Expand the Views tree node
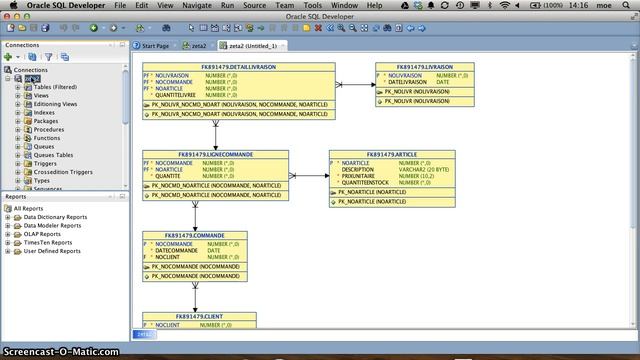The image size is (640, 360). click(x=18, y=96)
